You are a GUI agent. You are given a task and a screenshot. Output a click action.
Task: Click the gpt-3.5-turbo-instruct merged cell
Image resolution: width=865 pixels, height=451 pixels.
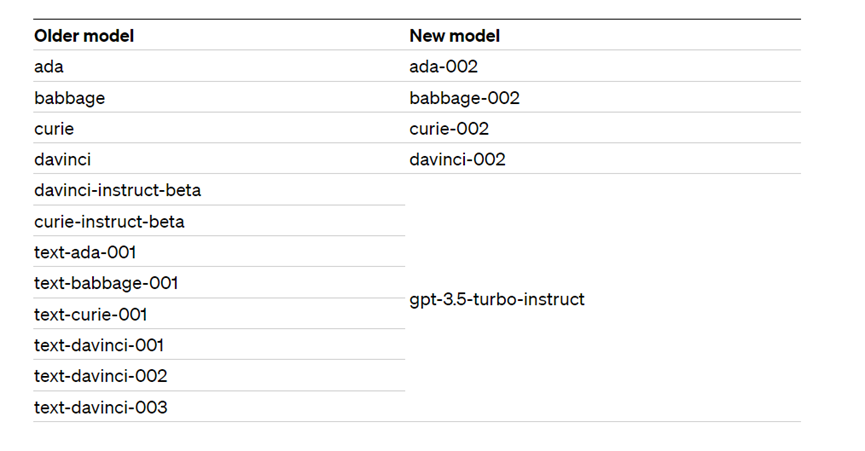point(497,299)
